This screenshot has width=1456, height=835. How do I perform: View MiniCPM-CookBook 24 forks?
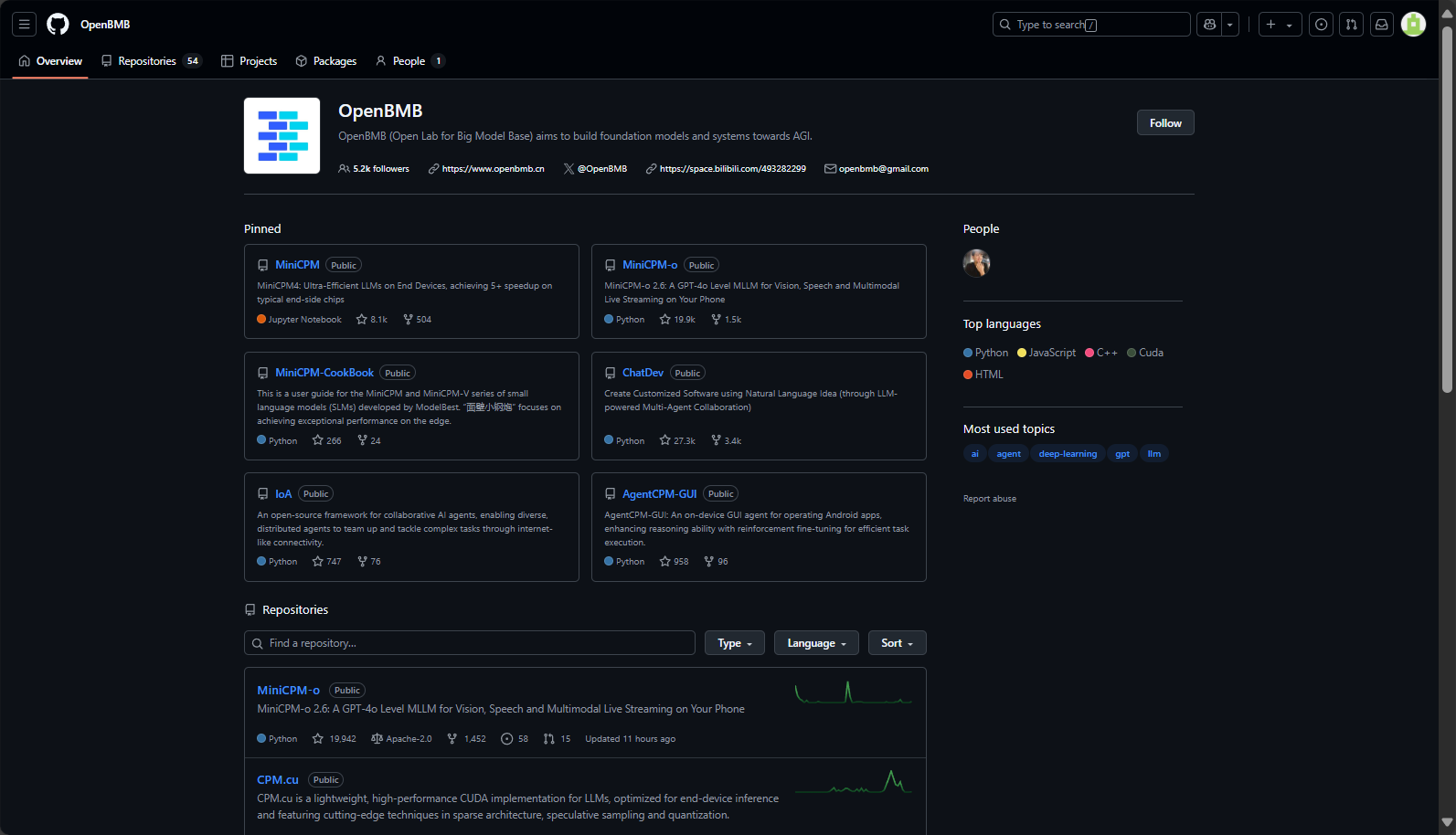click(369, 441)
